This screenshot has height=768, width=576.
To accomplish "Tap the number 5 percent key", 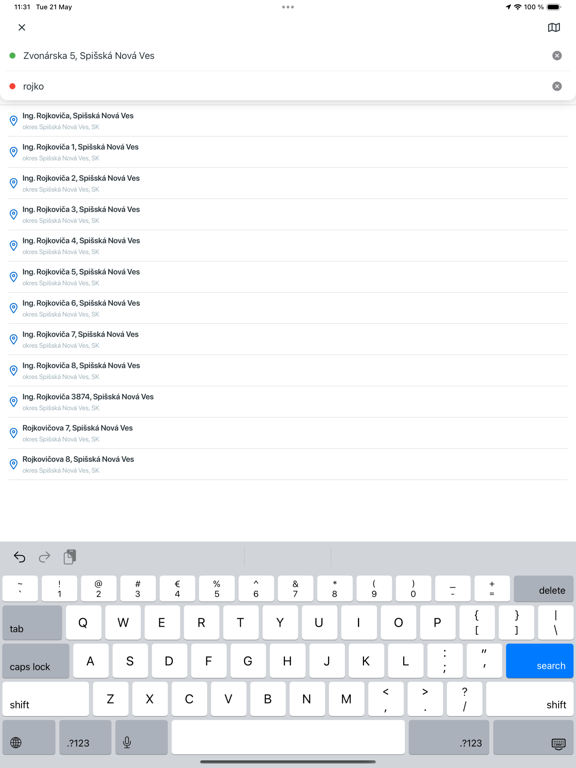I will pyautogui.click(x=216, y=588).
